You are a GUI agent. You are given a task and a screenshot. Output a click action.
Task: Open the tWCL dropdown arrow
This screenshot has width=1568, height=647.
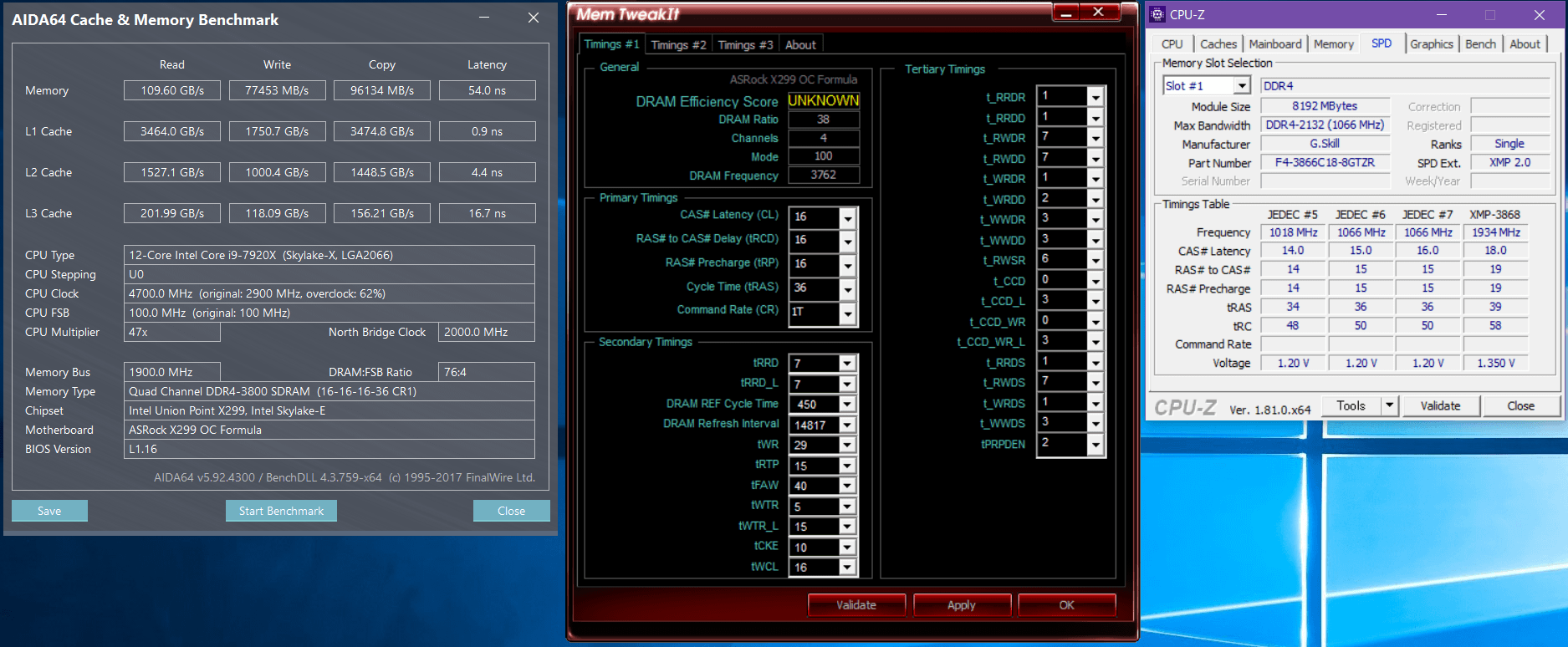click(848, 568)
